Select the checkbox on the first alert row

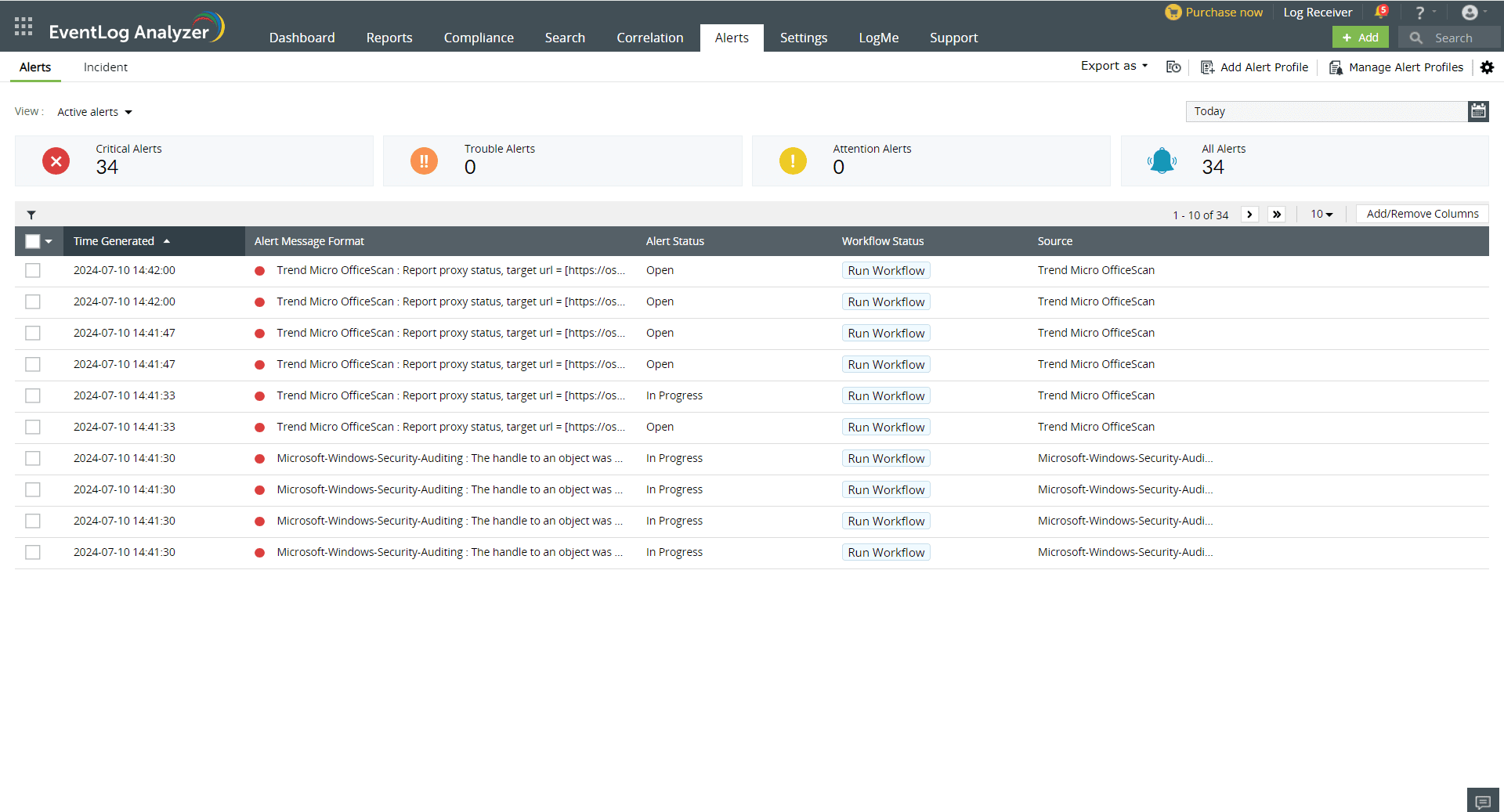click(x=32, y=270)
